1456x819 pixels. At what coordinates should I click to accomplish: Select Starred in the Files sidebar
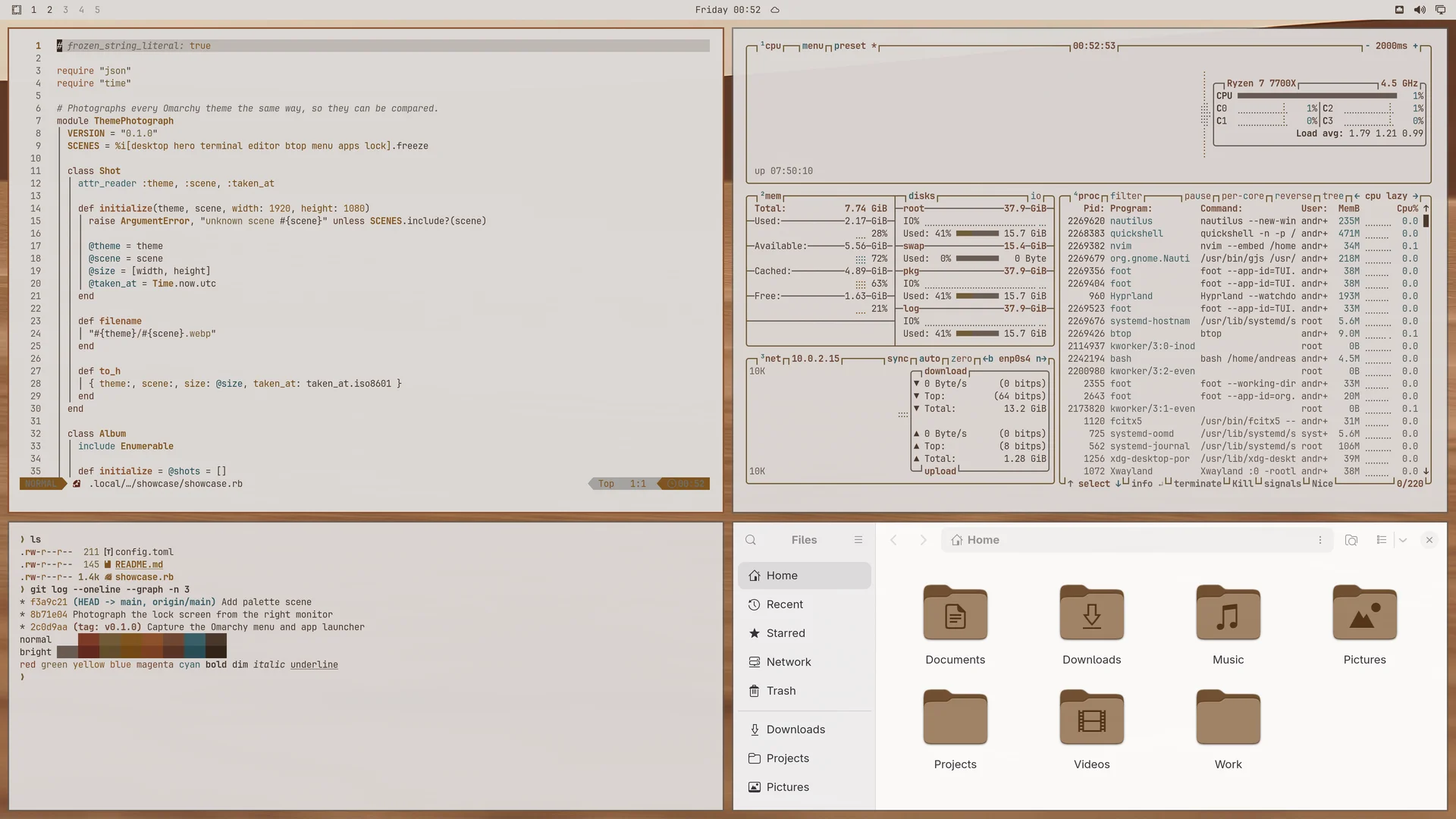(x=805, y=633)
